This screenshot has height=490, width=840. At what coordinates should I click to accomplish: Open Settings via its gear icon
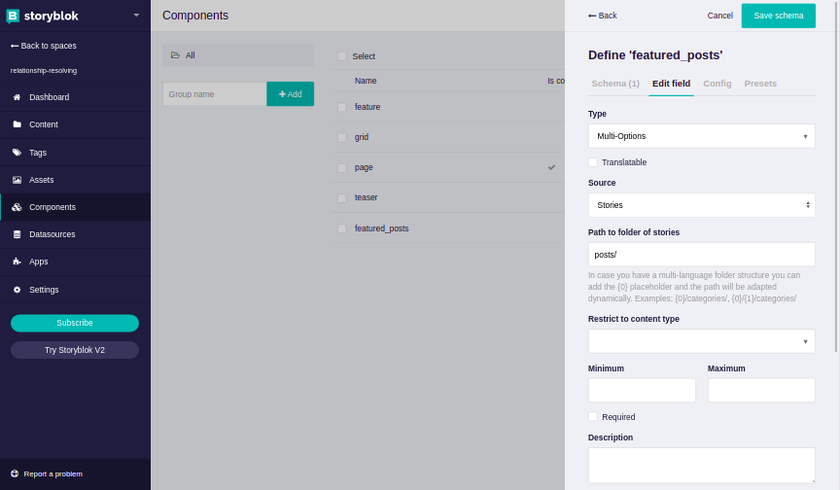(x=17, y=290)
